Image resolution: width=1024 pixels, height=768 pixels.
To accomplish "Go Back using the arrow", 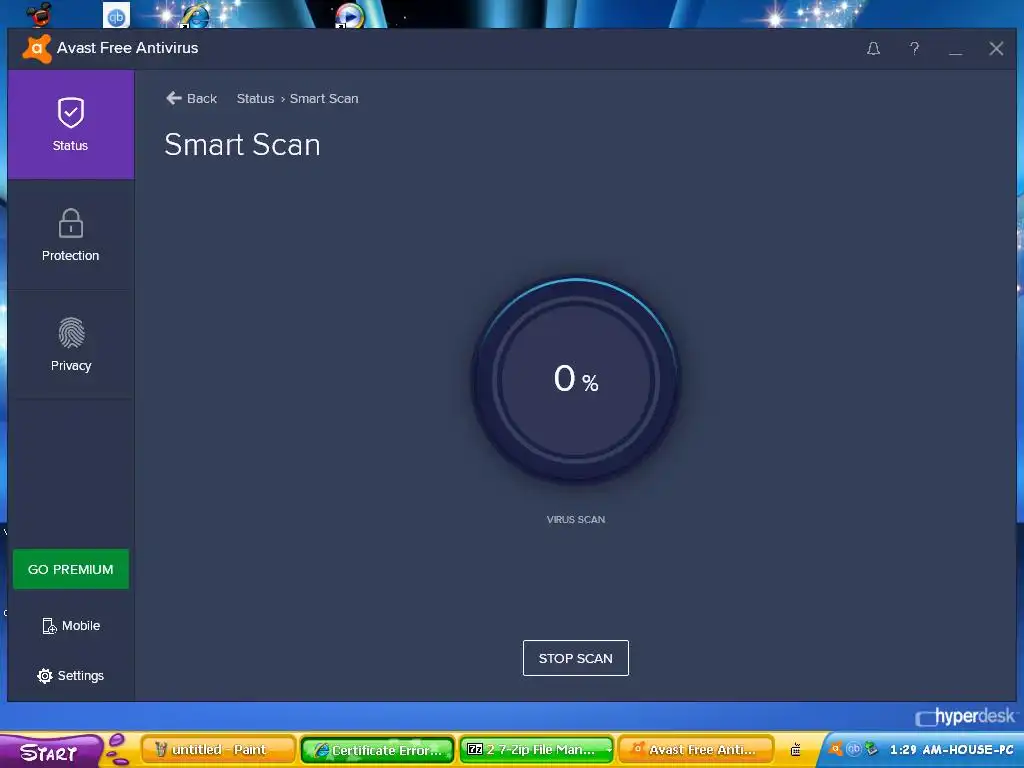I will (191, 99).
